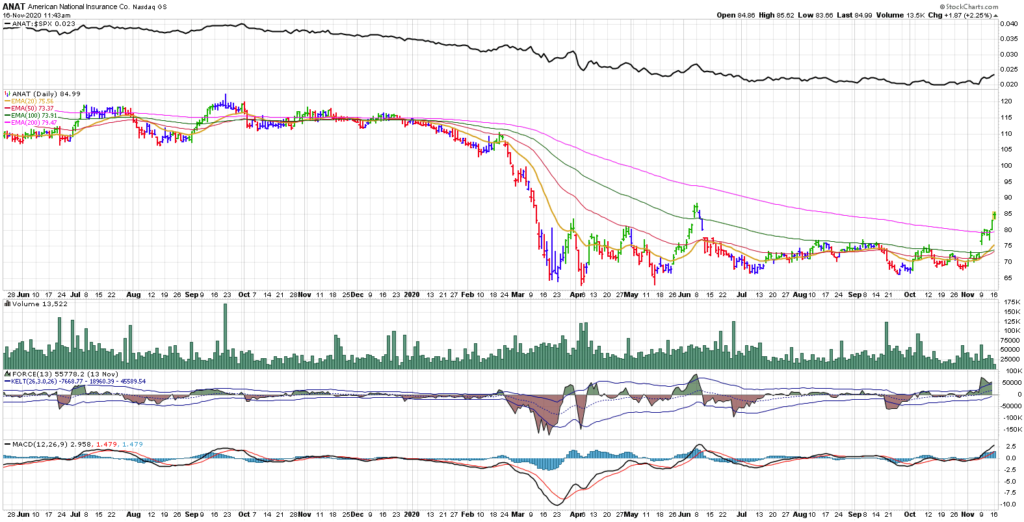The width and height of the screenshot is (1024, 522).
Task: Click the 85 price axis label
Action: click(x=1006, y=214)
